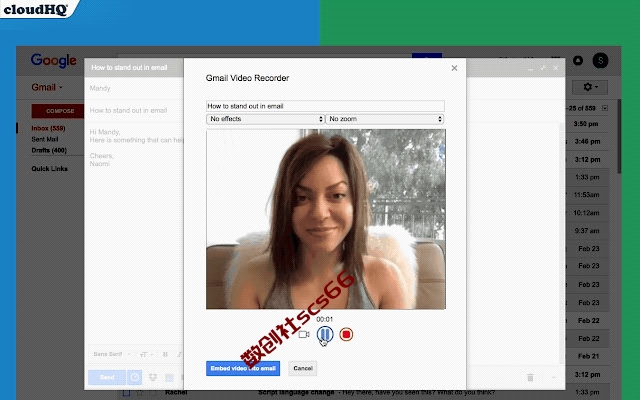Click the Quick Links section
Viewport: 640px width, 400px height.
pos(49,169)
